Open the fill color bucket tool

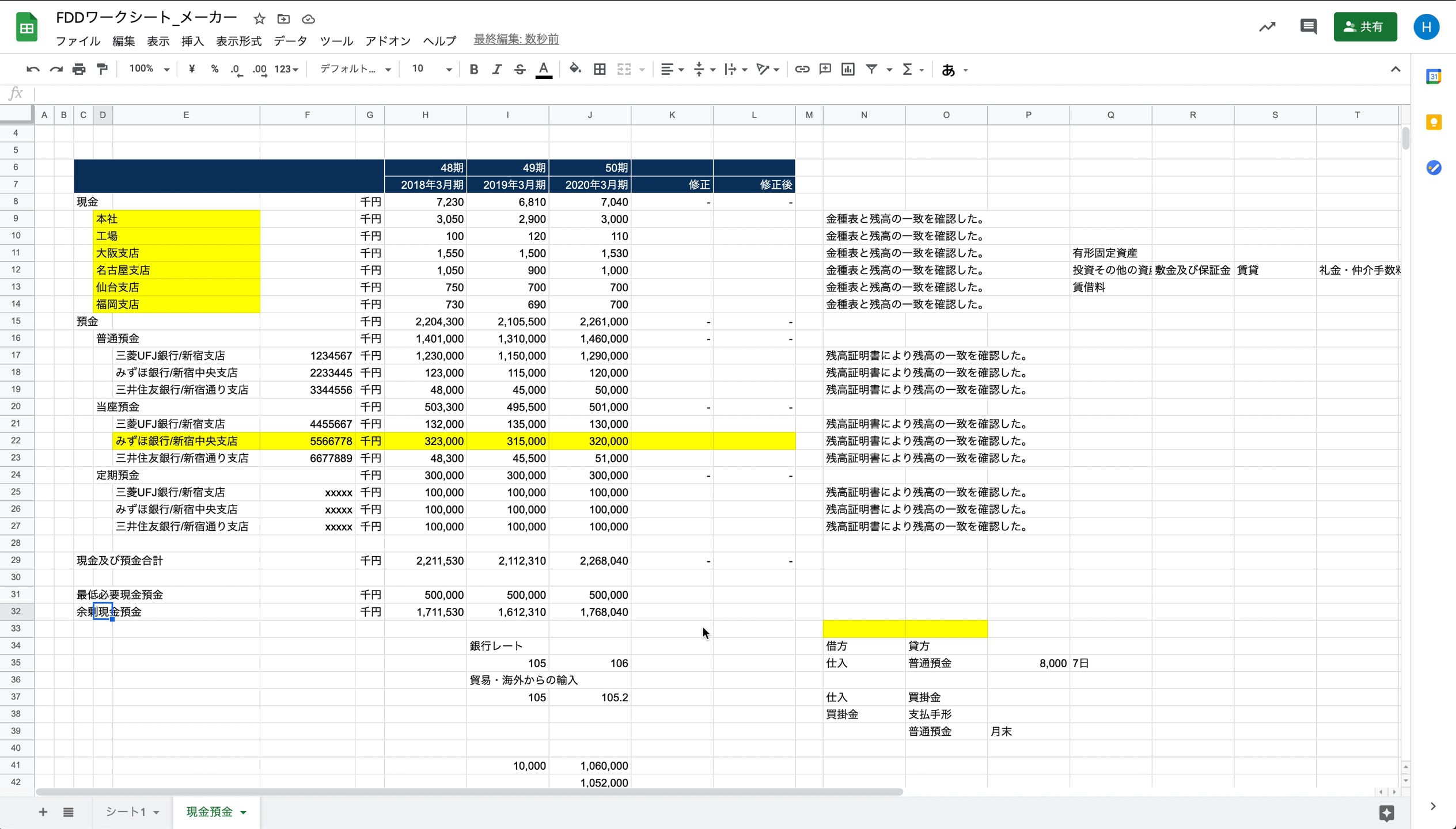click(x=575, y=69)
